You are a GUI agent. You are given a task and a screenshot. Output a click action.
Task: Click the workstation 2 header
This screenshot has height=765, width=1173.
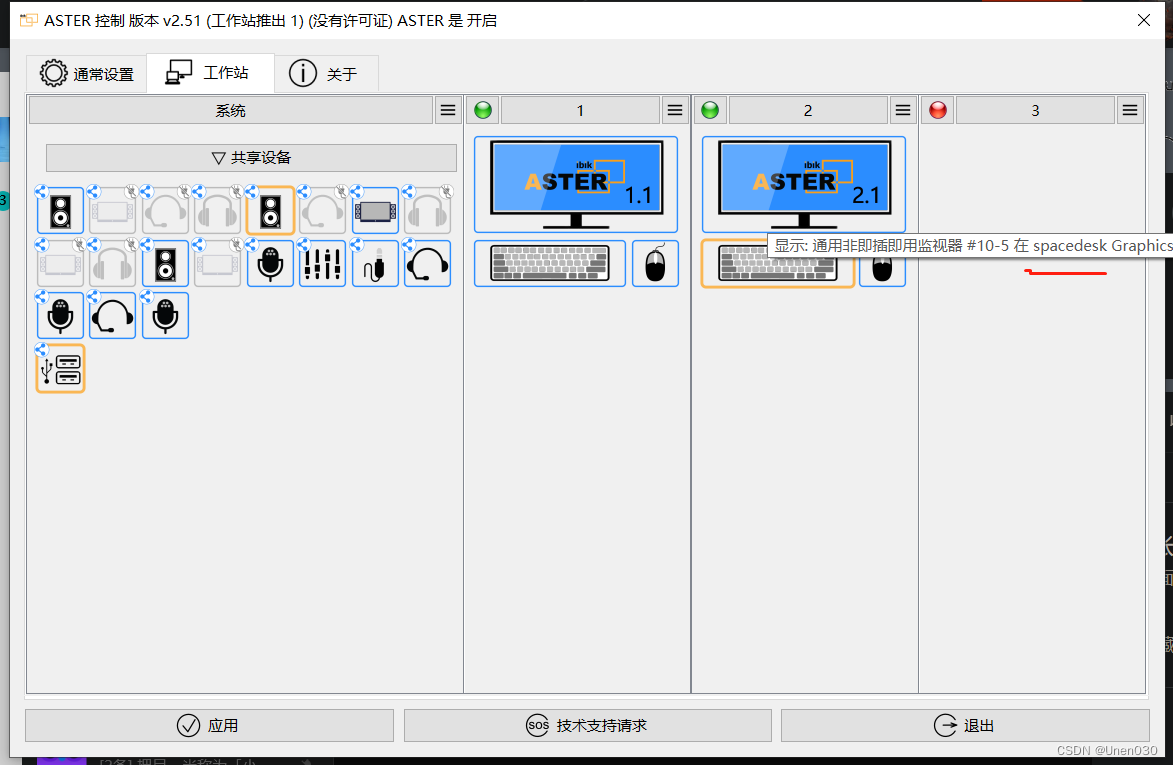(808, 111)
